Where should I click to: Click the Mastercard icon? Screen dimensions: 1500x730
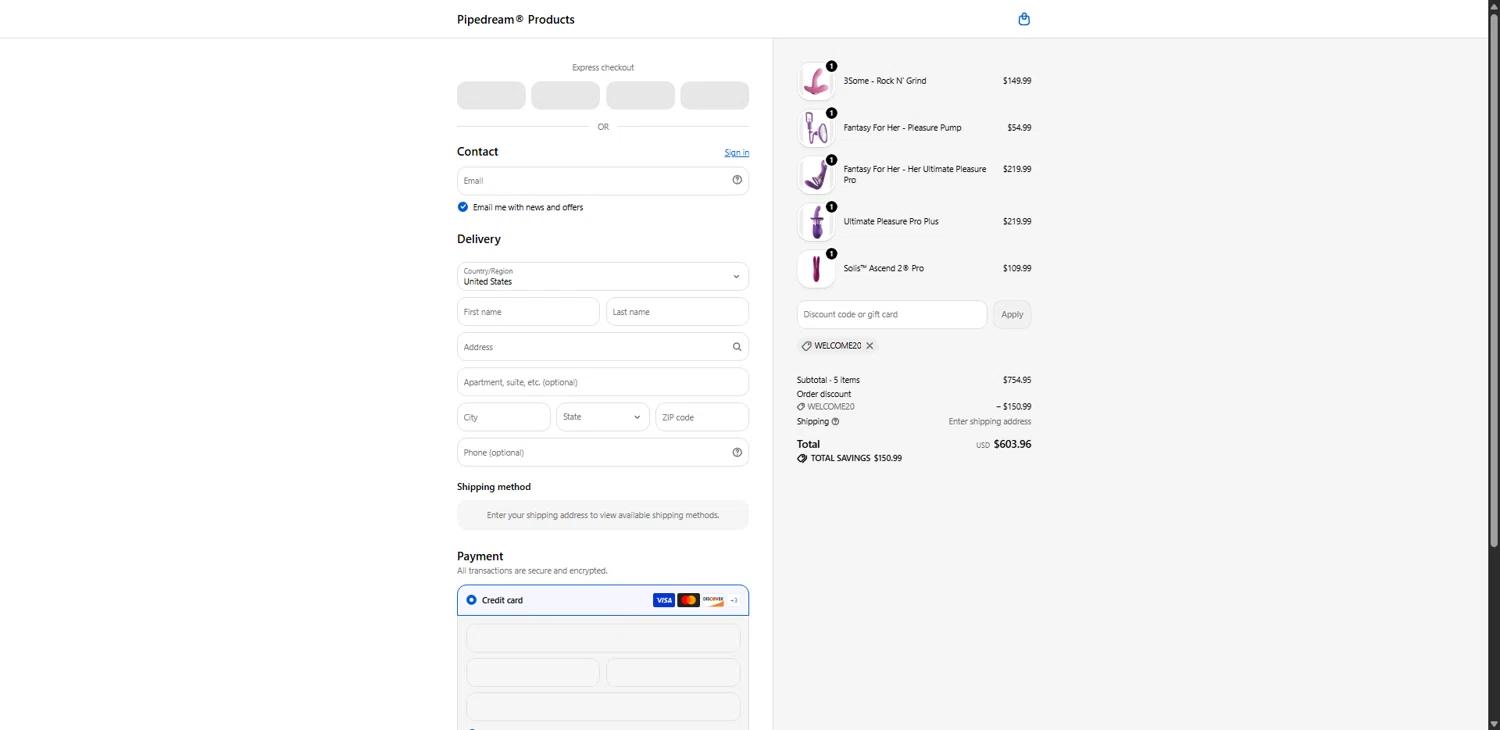[x=688, y=600]
